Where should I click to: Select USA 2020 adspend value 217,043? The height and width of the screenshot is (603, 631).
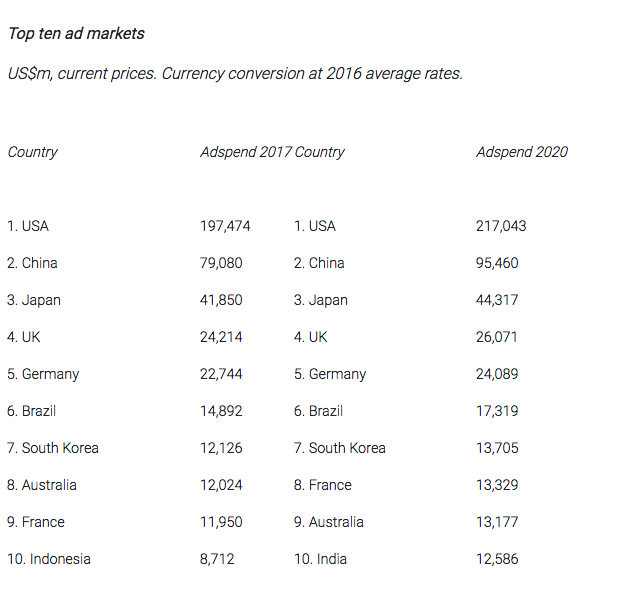(501, 226)
